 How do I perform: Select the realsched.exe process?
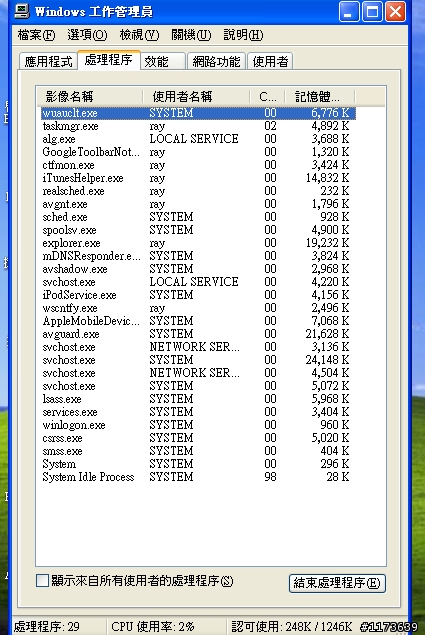pos(198,191)
